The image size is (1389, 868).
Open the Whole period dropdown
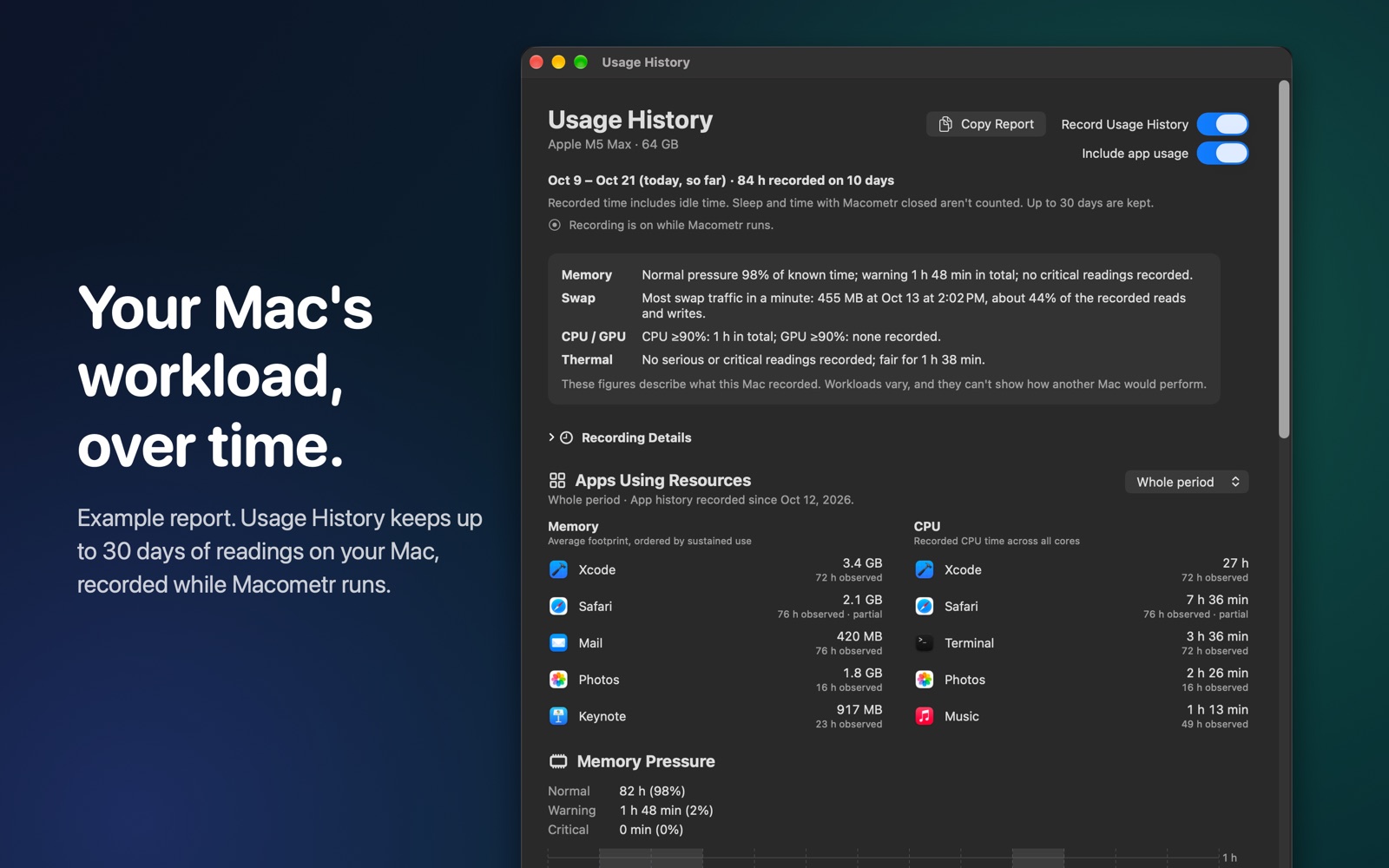1187,482
